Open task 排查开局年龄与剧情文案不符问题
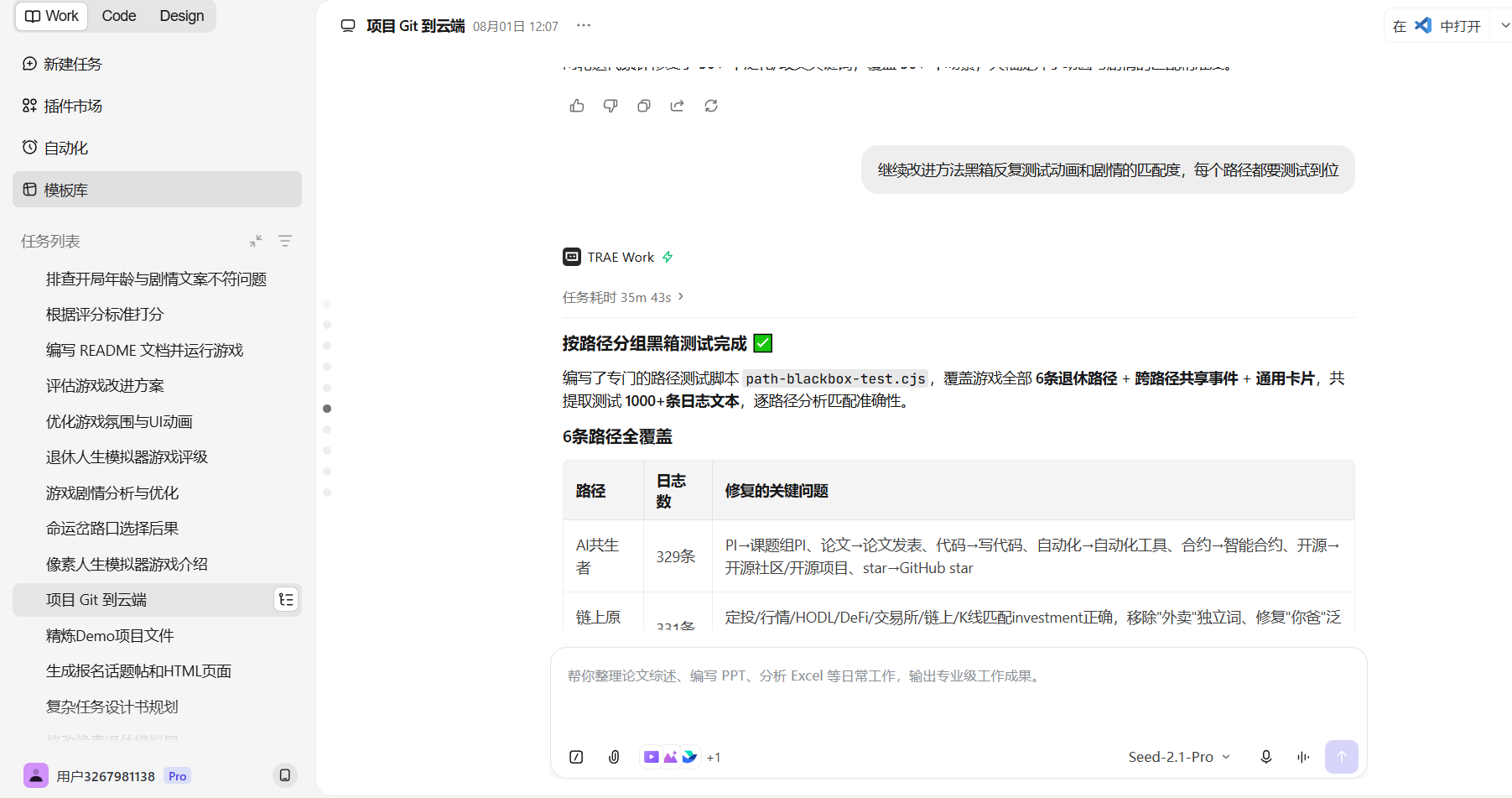Image resolution: width=1512 pixels, height=798 pixels. point(157,279)
